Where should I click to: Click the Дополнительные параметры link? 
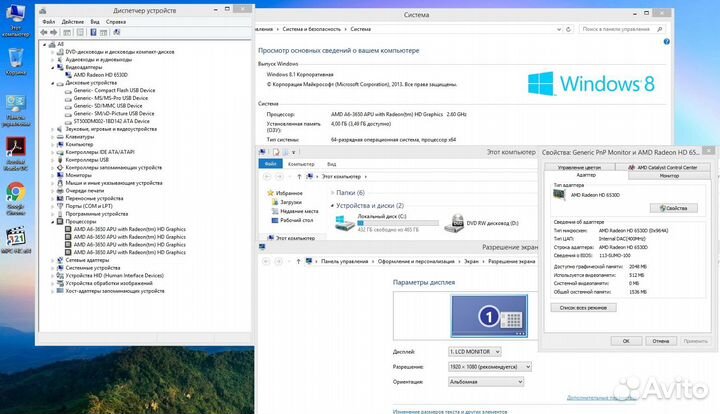point(602,397)
